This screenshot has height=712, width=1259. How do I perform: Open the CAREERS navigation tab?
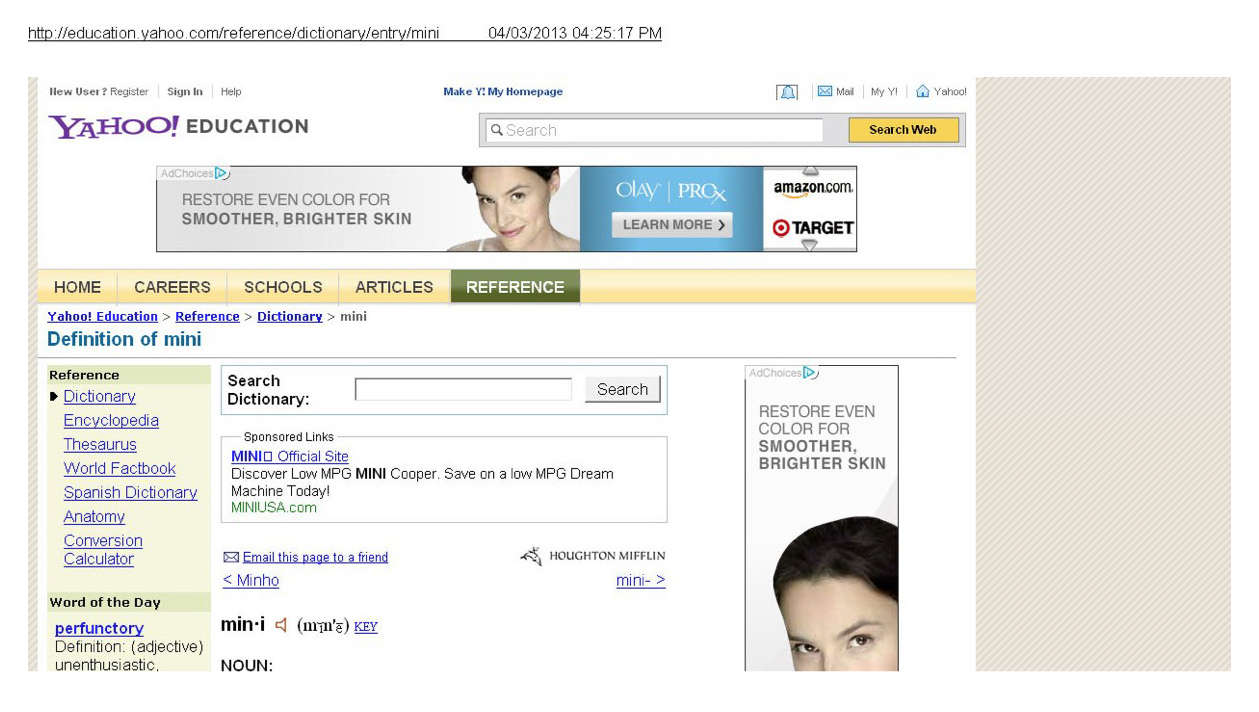172,287
